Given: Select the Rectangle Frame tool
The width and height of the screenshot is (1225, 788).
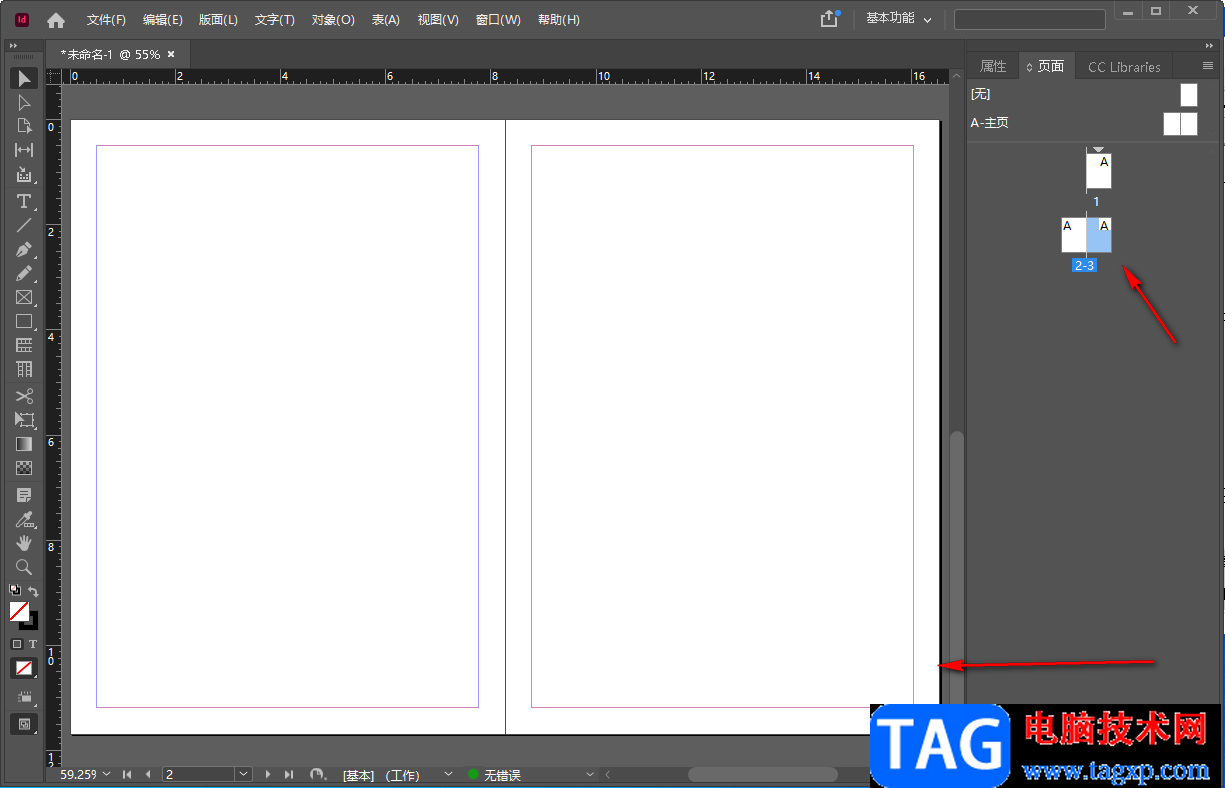Looking at the screenshot, I should (x=24, y=297).
